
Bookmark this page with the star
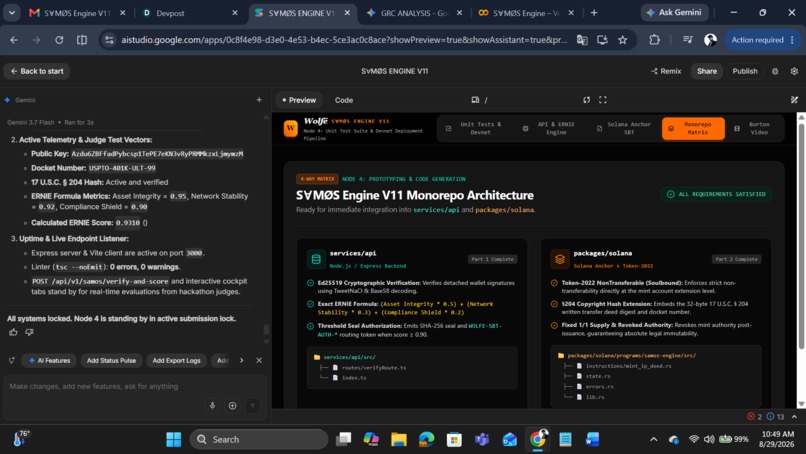point(622,40)
